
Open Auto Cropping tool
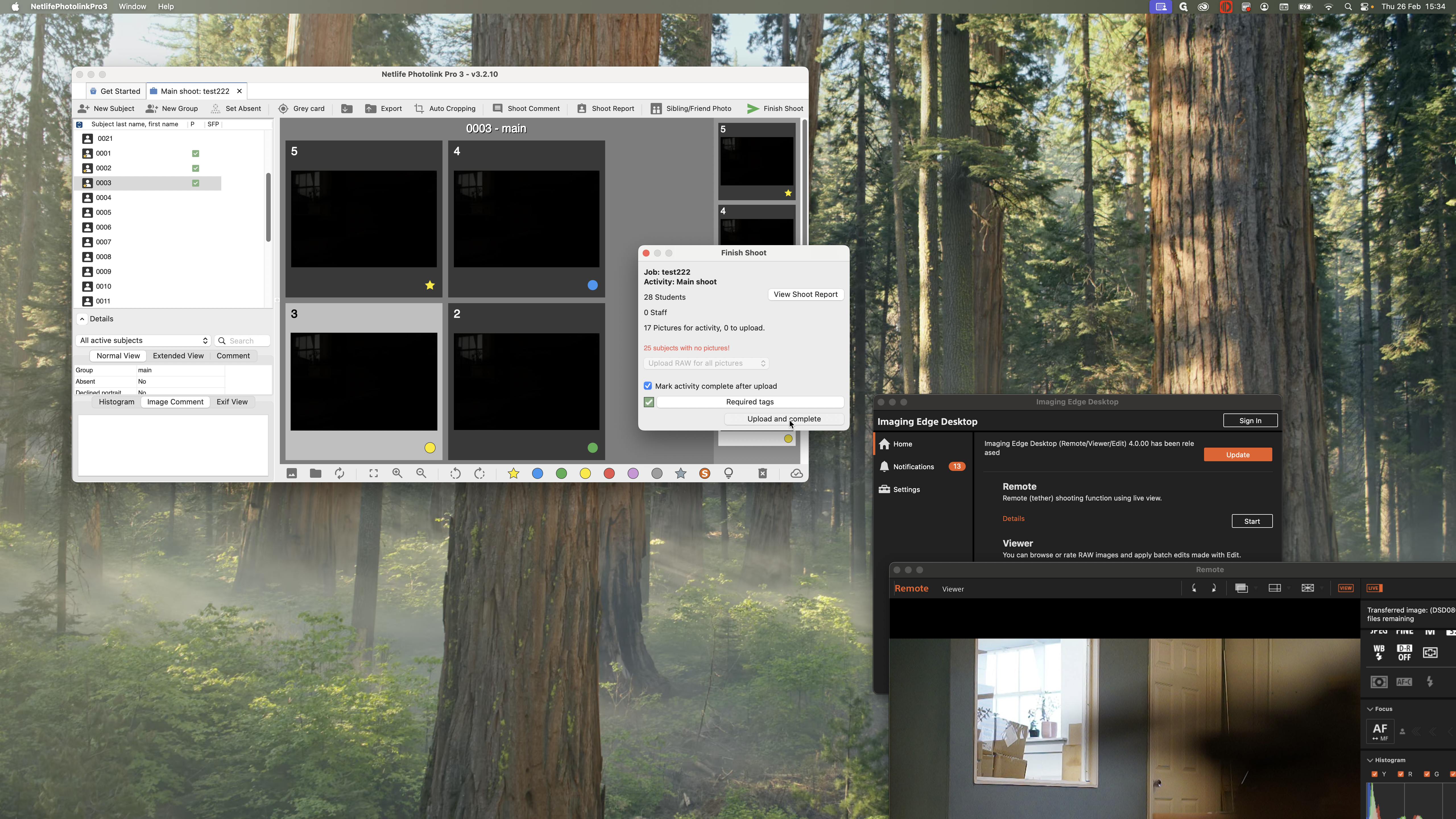(445, 109)
